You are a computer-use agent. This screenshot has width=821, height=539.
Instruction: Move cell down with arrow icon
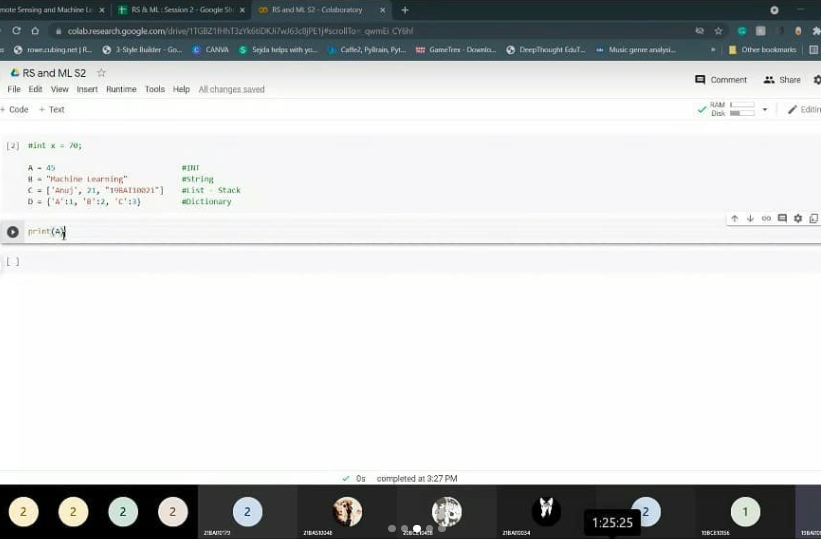pyautogui.click(x=750, y=218)
